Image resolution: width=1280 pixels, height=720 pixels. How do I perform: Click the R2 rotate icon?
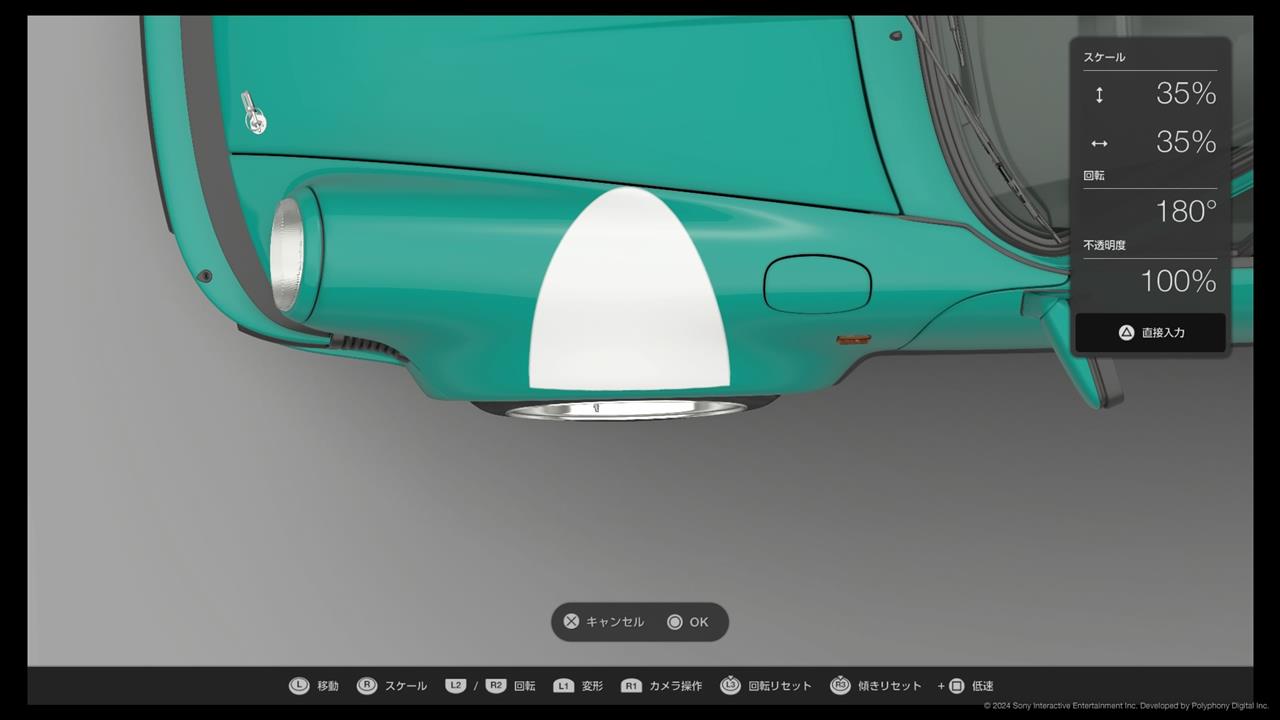tap(496, 686)
